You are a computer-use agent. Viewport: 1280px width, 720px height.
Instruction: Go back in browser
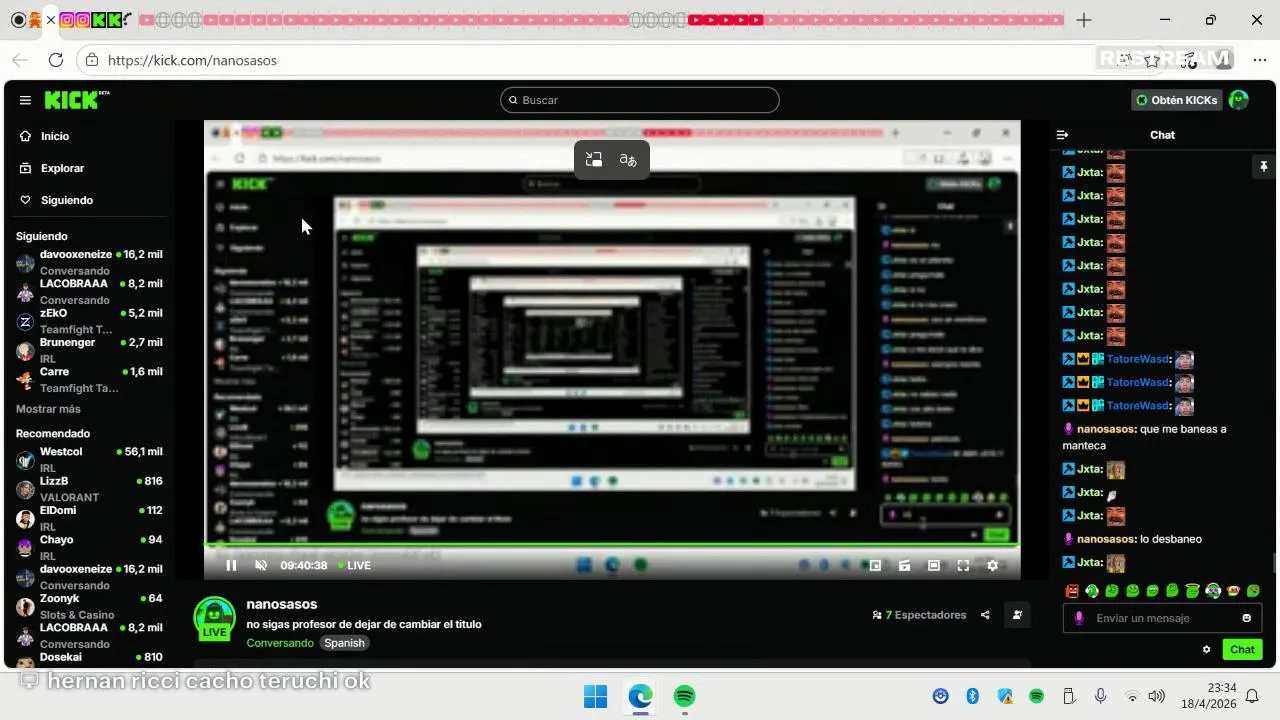click(20, 60)
